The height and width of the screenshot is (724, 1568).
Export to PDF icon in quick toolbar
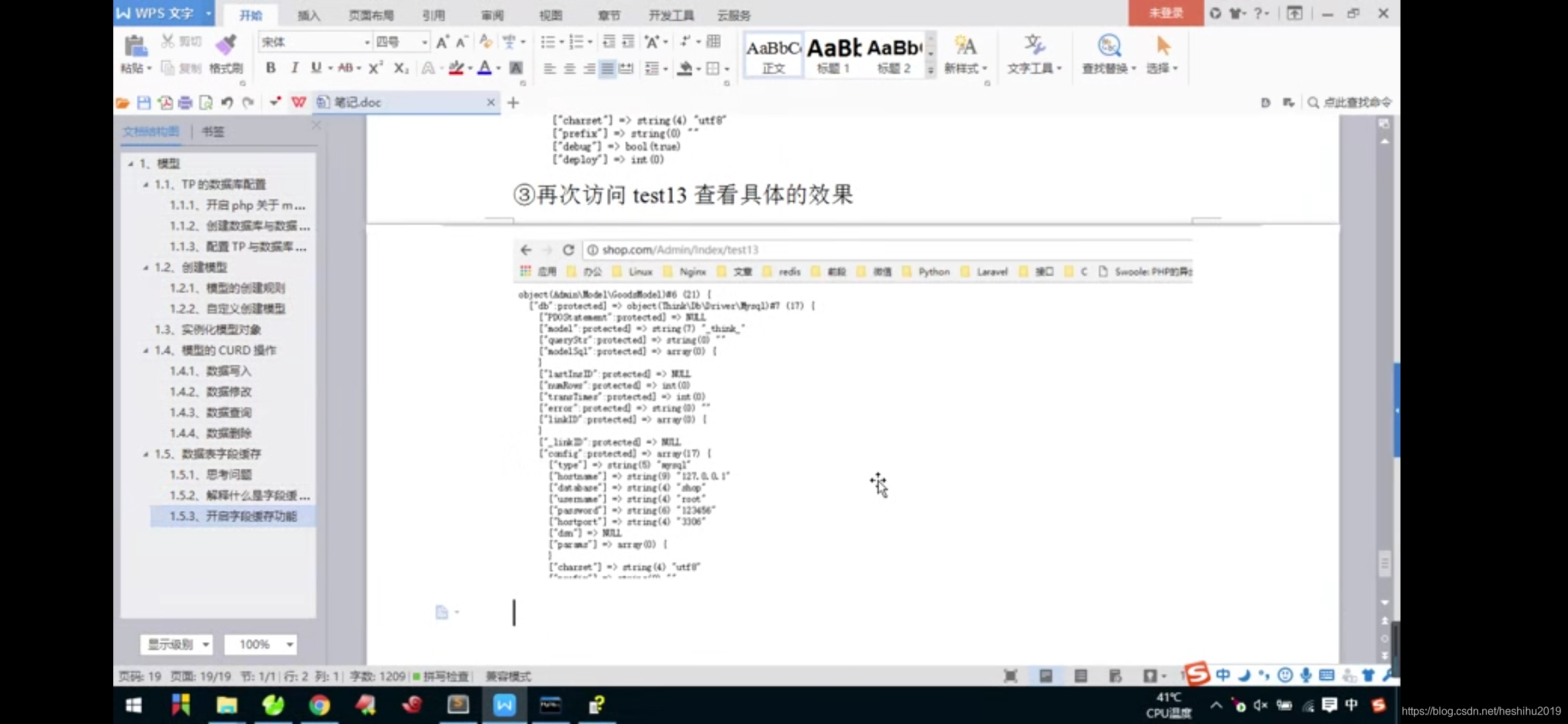pyautogui.click(x=165, y=103)
